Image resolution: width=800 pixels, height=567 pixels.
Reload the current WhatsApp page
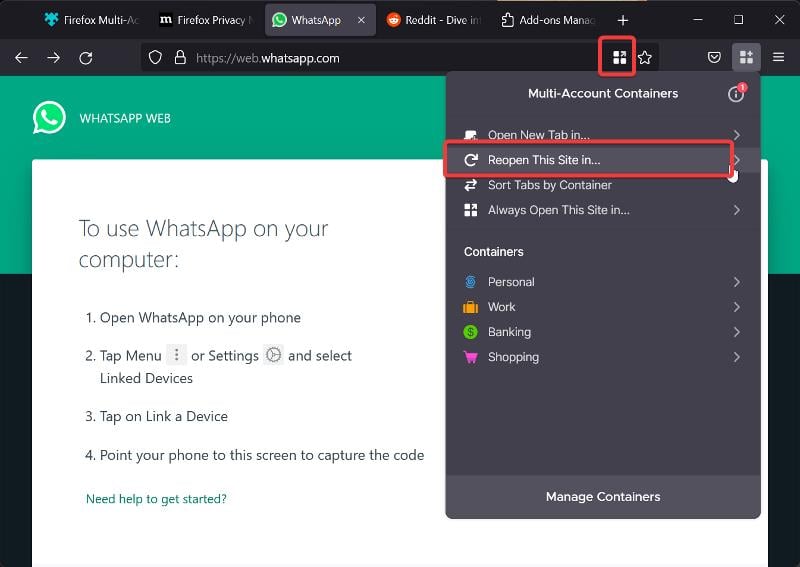click(86, 58)
